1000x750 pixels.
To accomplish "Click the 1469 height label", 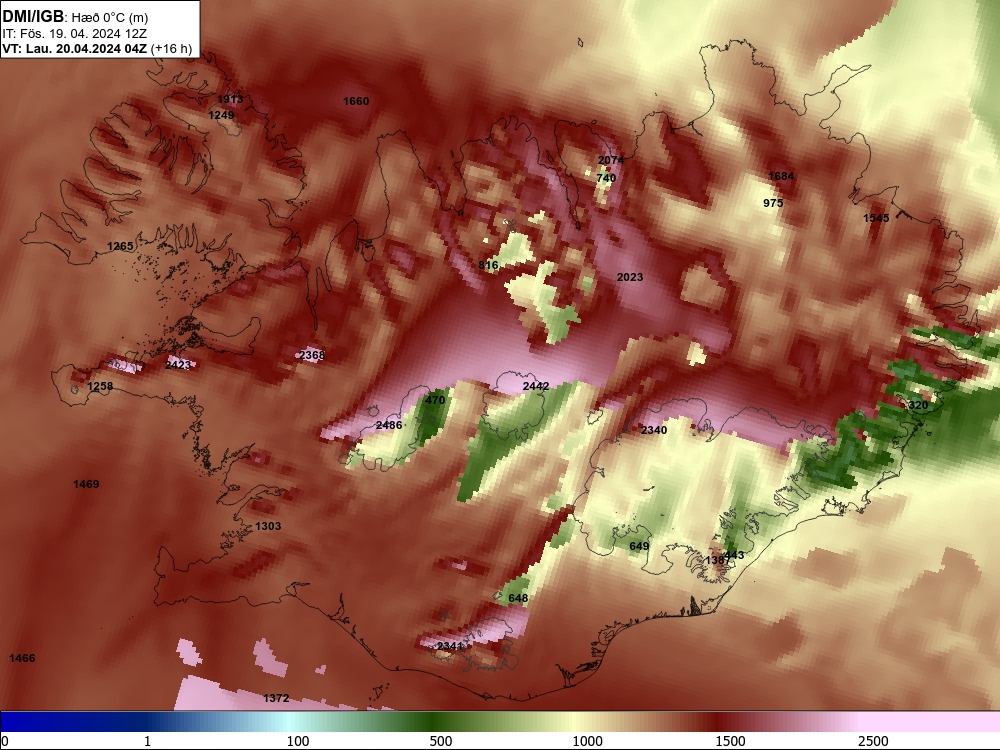I will point(86,485).
